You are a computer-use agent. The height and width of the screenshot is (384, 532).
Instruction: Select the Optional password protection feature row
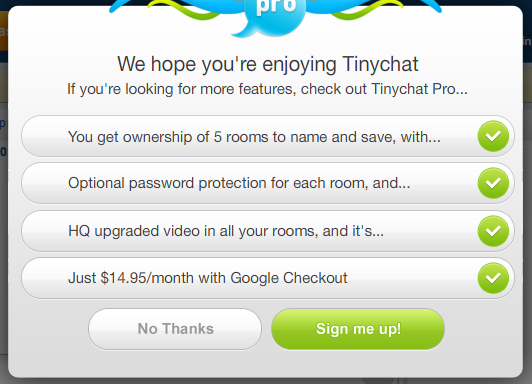(268, 183)
